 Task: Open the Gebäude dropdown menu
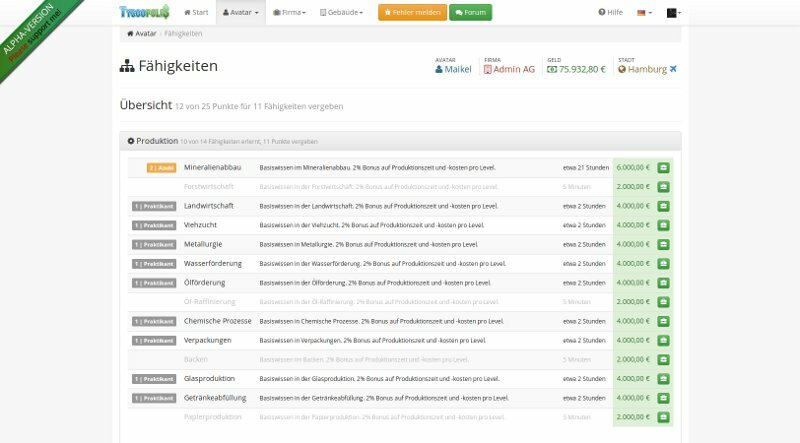point(343,13)
